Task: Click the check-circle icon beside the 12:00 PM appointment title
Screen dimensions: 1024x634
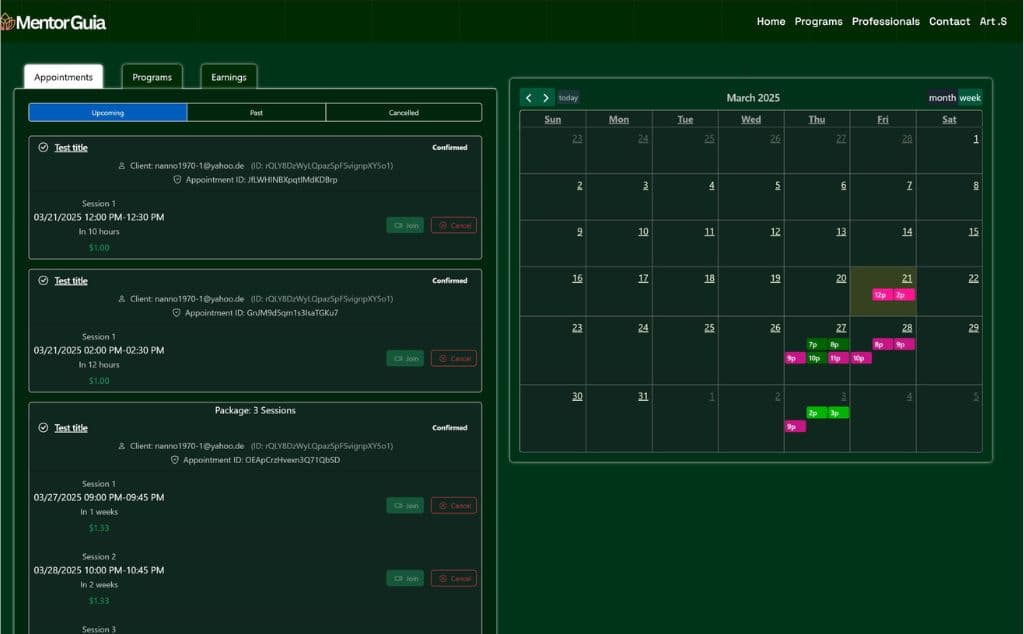Action: pyautogui.click(x=43, y=147)
